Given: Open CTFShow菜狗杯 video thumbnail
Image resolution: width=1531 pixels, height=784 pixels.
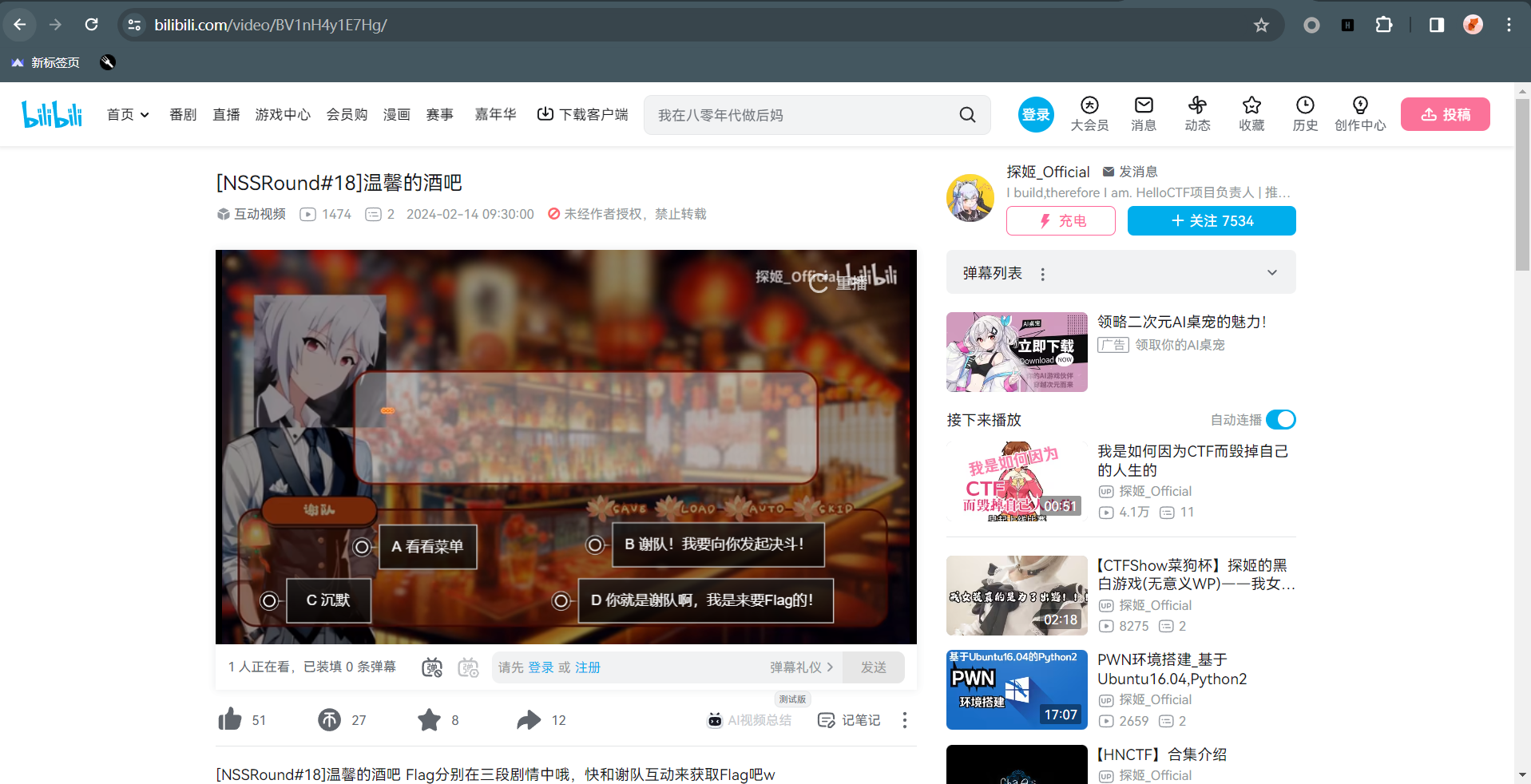Looking at the screenshot, I should coord(1017,596).
